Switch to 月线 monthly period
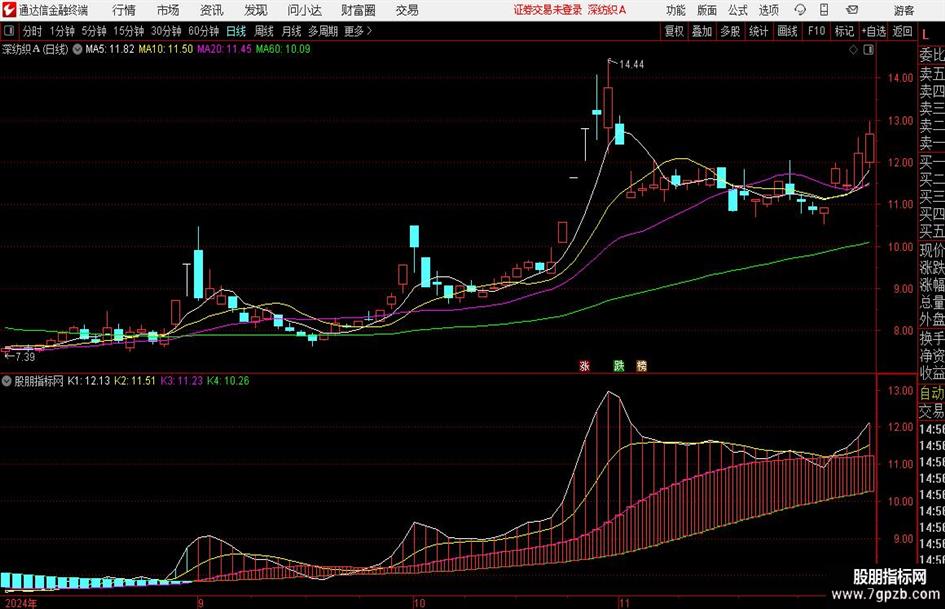The image size is (945, 609). tap(292, 31)
